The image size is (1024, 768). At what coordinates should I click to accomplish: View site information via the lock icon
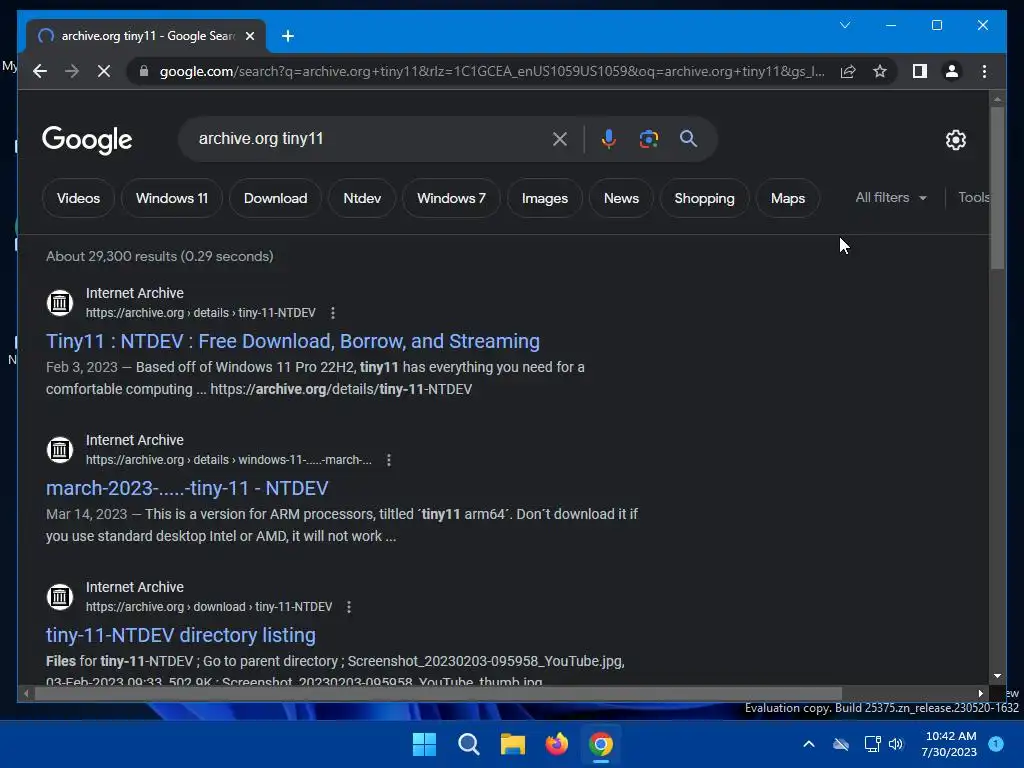pos(144,71)
